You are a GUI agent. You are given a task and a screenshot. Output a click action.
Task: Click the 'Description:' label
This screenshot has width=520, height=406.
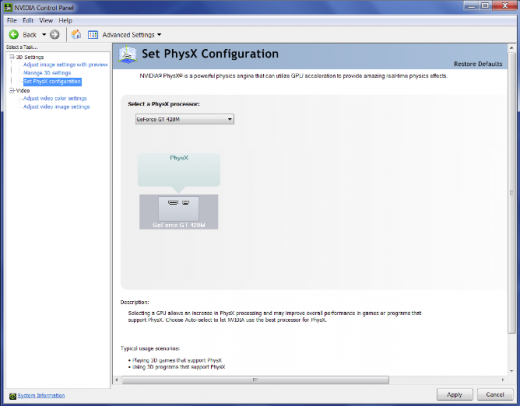tap(135, 302)
